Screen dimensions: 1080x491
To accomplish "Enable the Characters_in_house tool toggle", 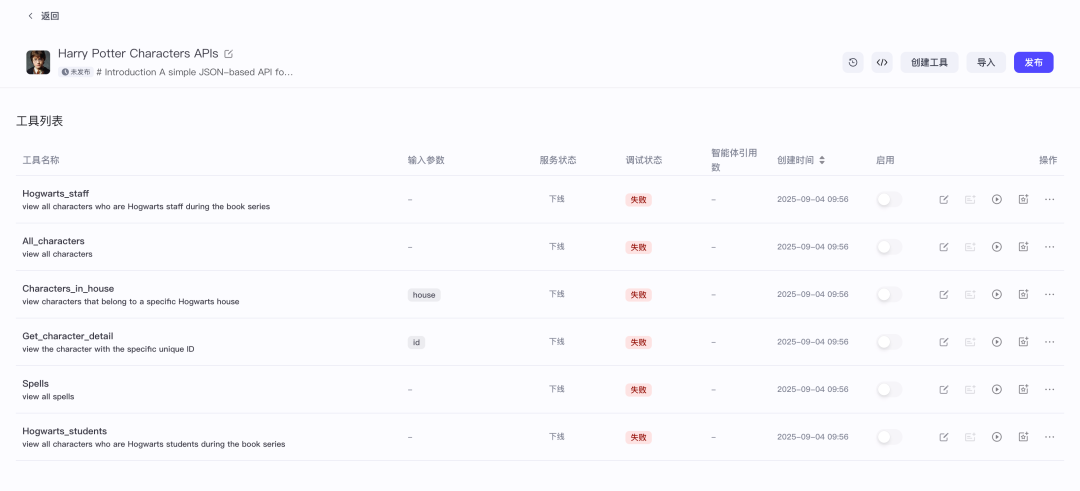I will coord(889,294).
